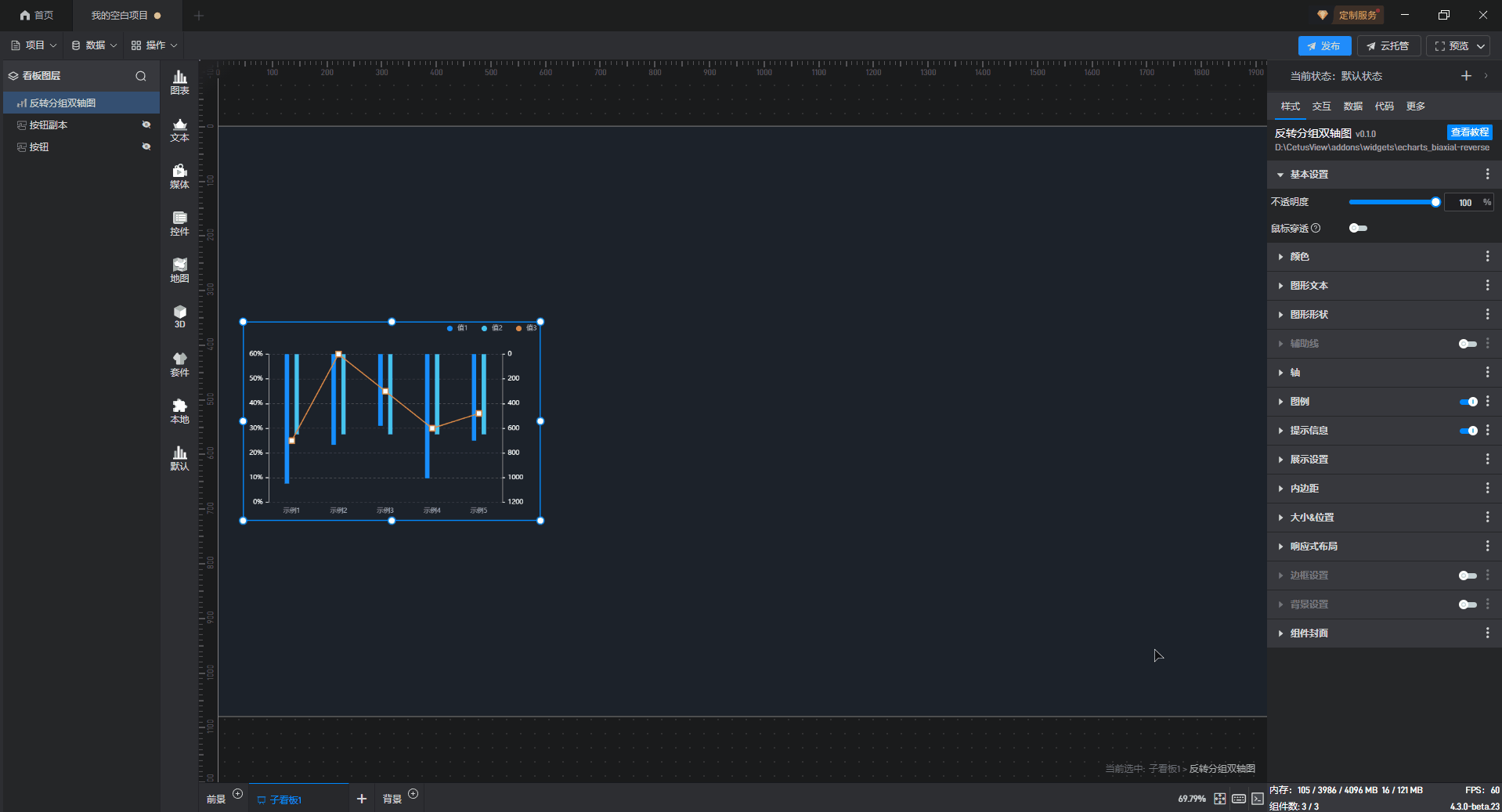The height and width of the screenshot is (812, 1502).
Task: Select the 子看板1 sub-board tab
Action: coord(298,799)
